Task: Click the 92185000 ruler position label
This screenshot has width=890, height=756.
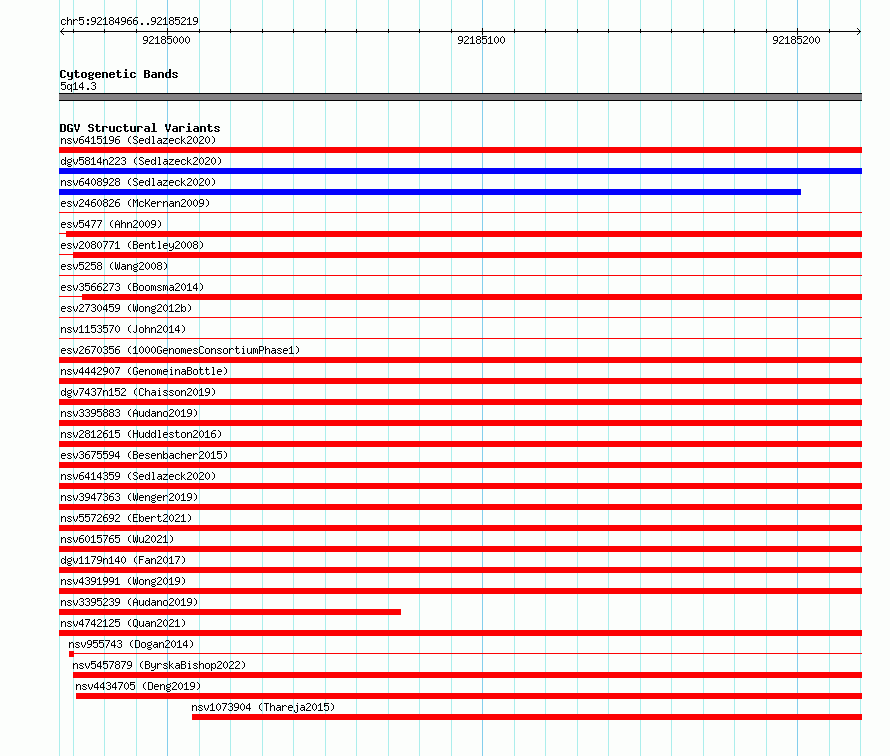Action: point(166,40)
